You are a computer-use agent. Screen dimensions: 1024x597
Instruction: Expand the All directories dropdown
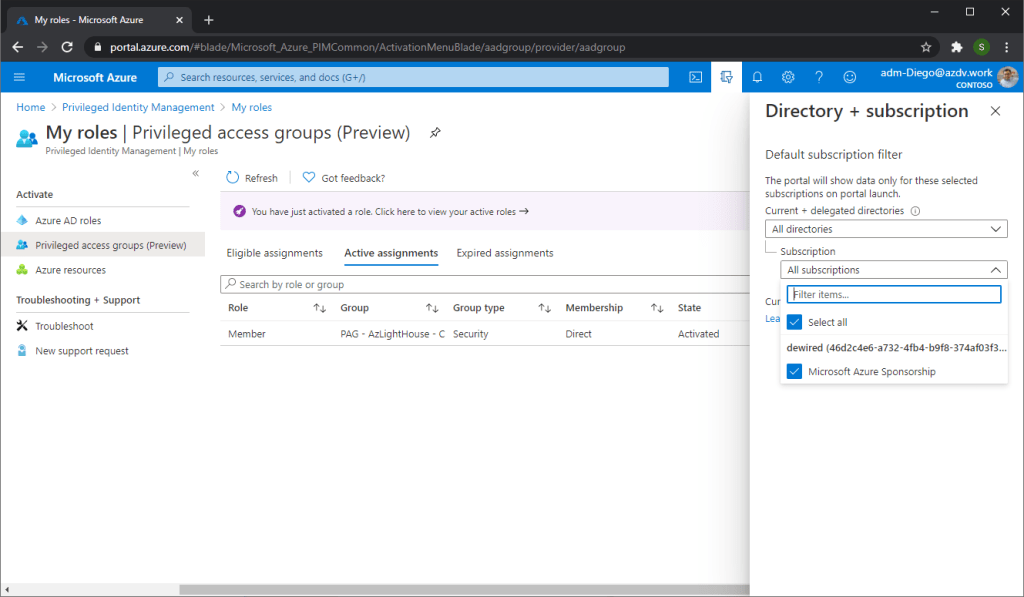(886, 229)
